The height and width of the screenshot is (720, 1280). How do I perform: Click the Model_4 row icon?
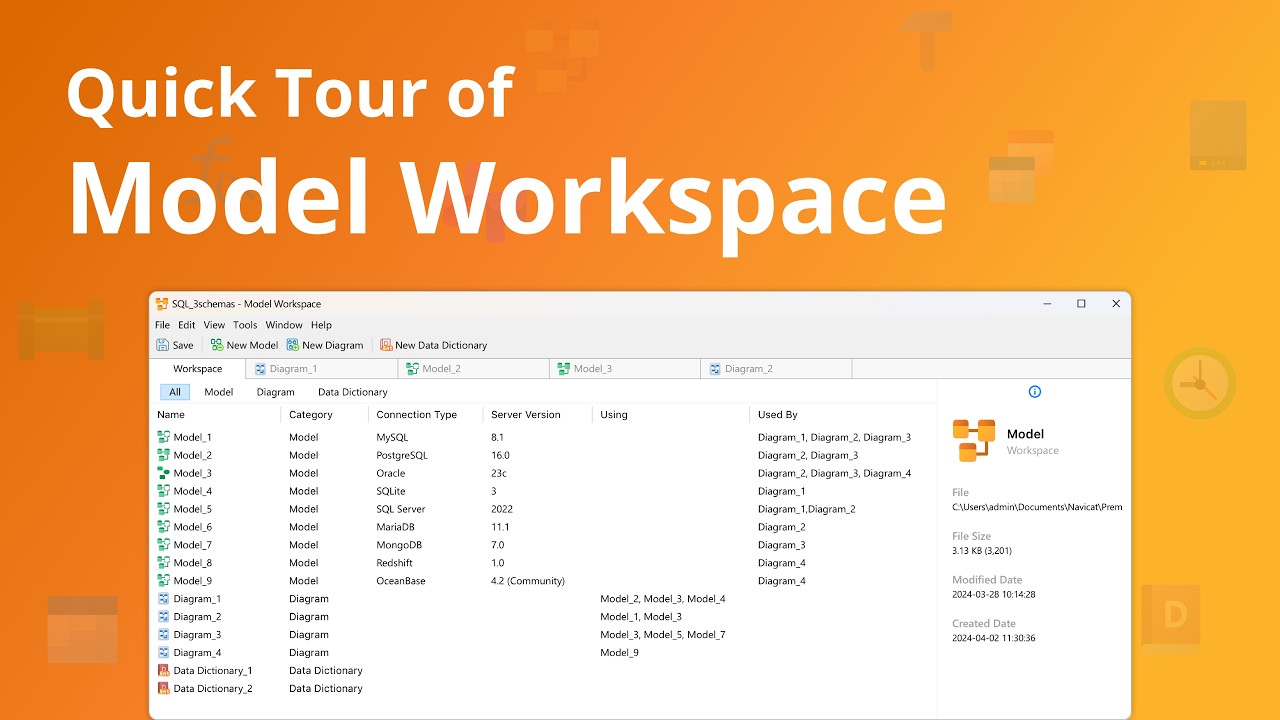click(x=164, y=491)
